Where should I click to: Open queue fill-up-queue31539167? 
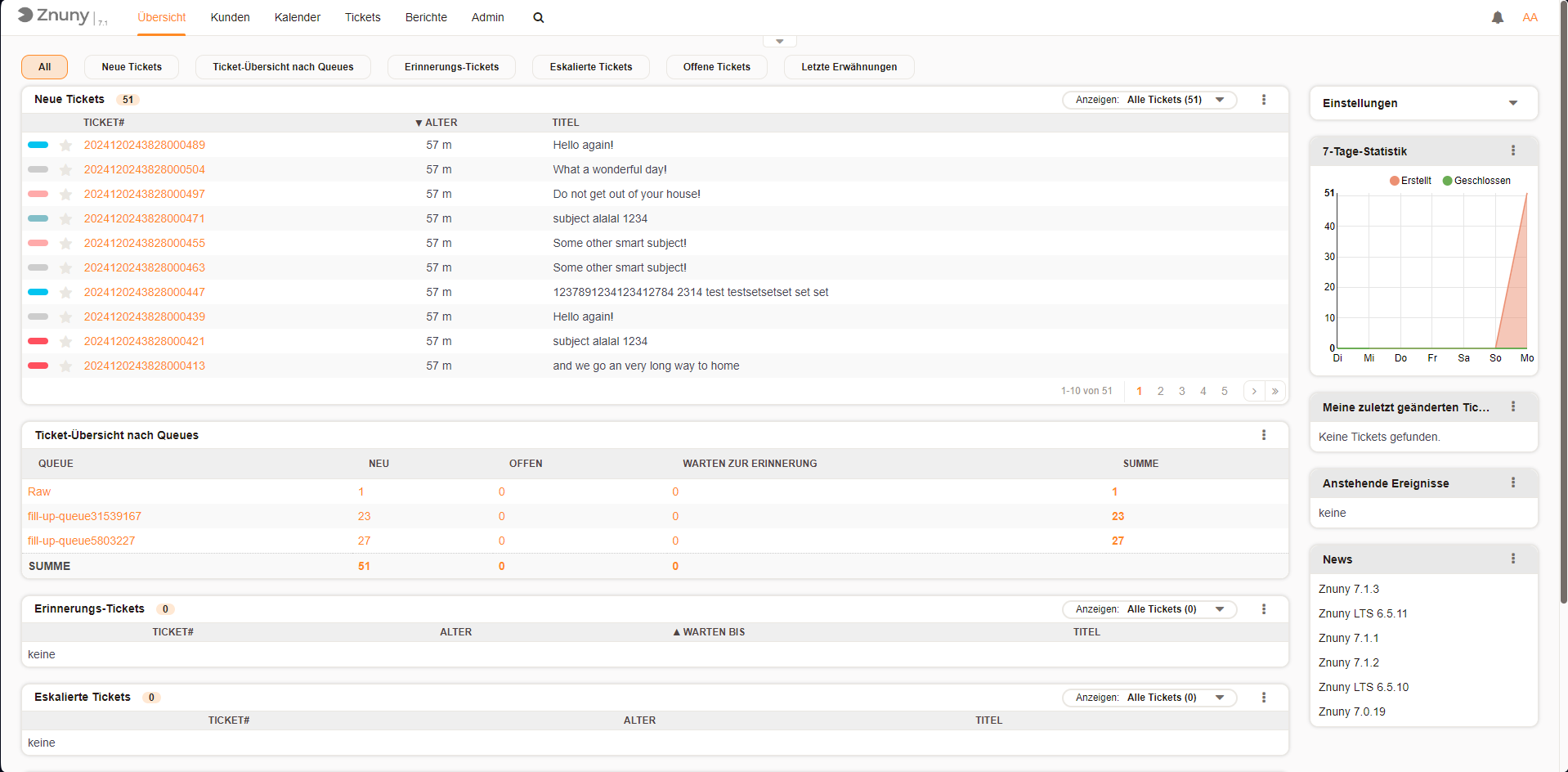coord(84,516)
